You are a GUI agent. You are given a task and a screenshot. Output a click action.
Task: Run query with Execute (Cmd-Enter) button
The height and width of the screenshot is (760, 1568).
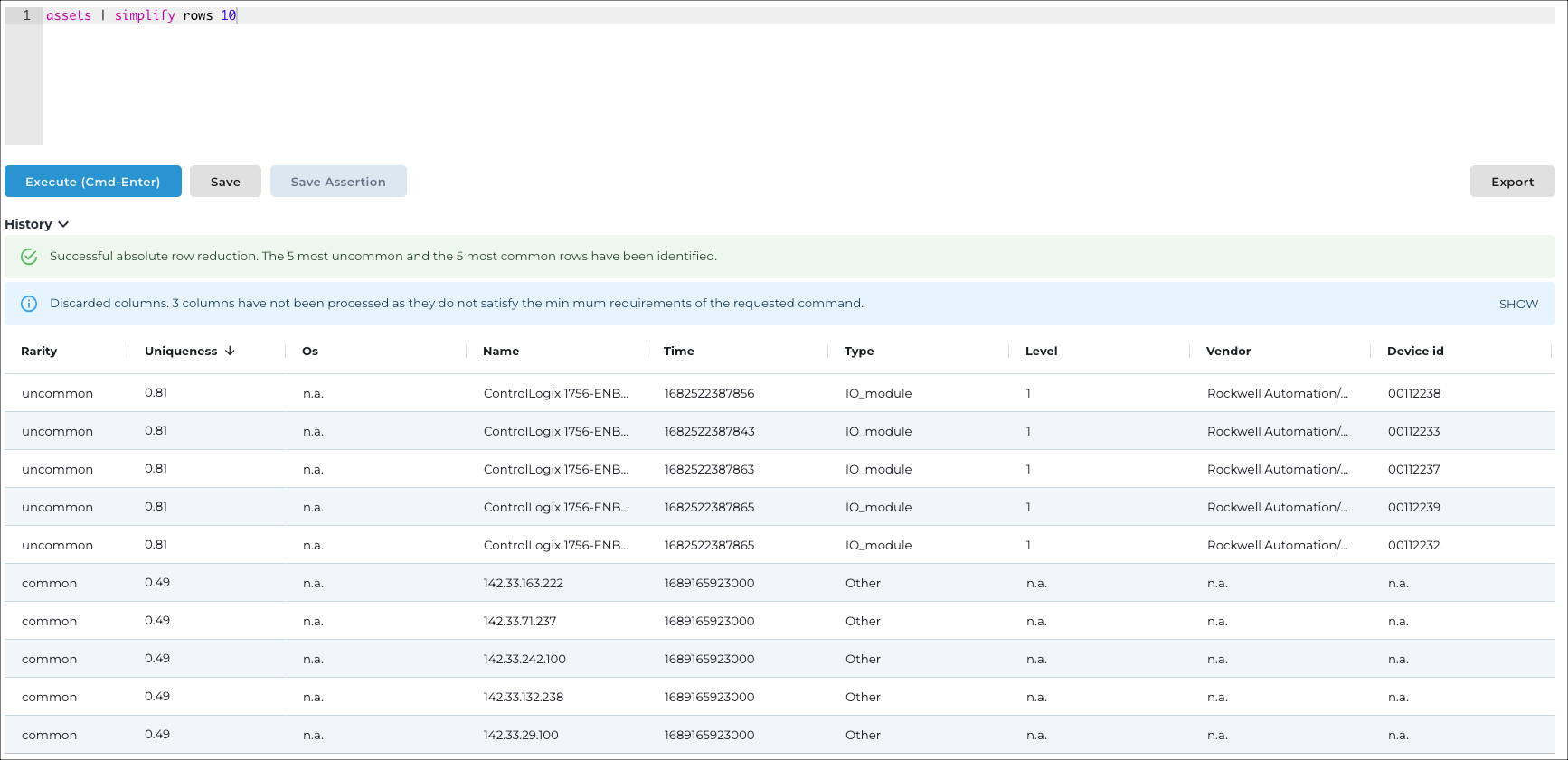(x=93, y=182)
